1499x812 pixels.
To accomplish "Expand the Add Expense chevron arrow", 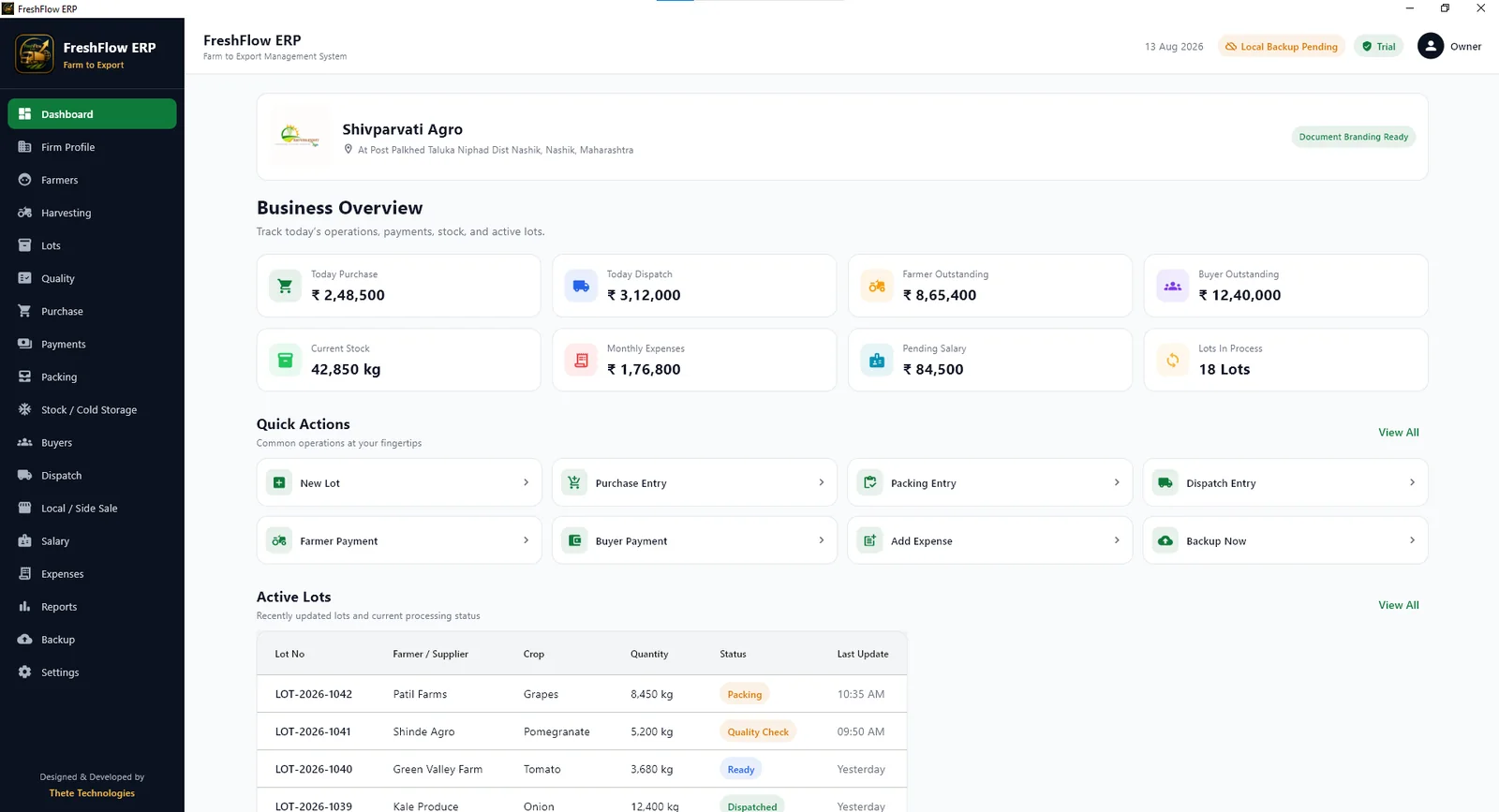I will 1117,540.
